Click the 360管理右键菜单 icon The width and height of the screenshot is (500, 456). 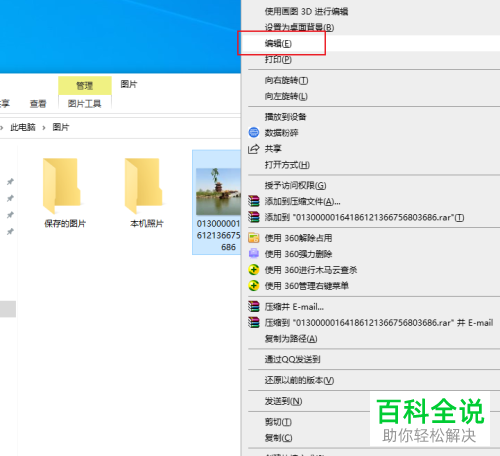254,286
